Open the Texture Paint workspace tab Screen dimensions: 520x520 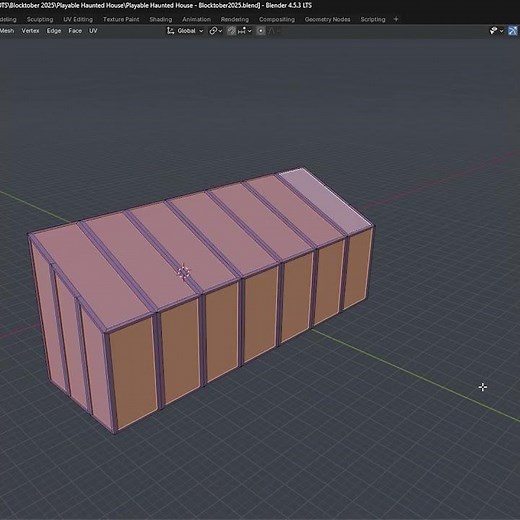coord(121,19)
